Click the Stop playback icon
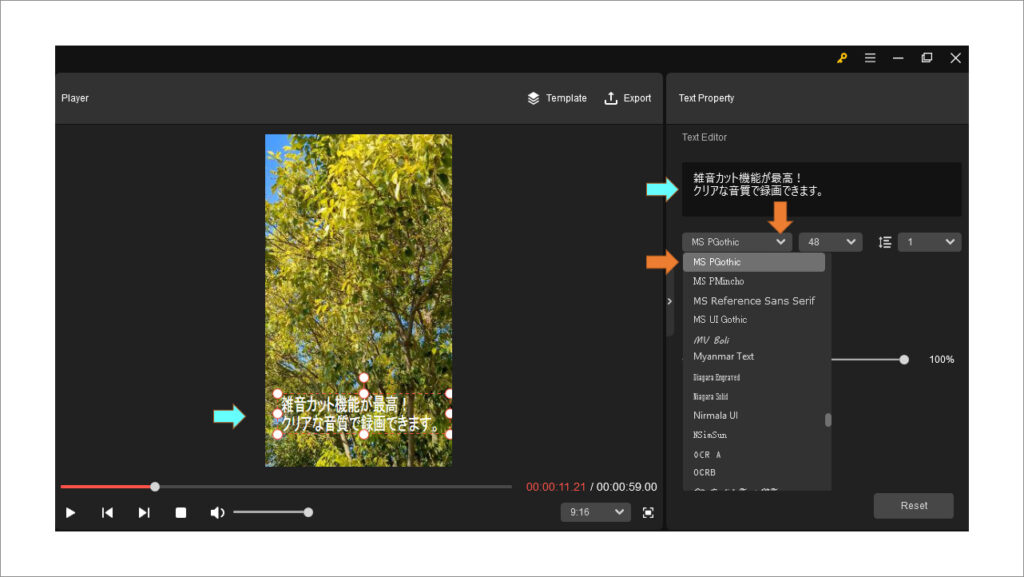Image resolution: width=1024 pixels, height=577 pixels. click(x=180, y=512)
